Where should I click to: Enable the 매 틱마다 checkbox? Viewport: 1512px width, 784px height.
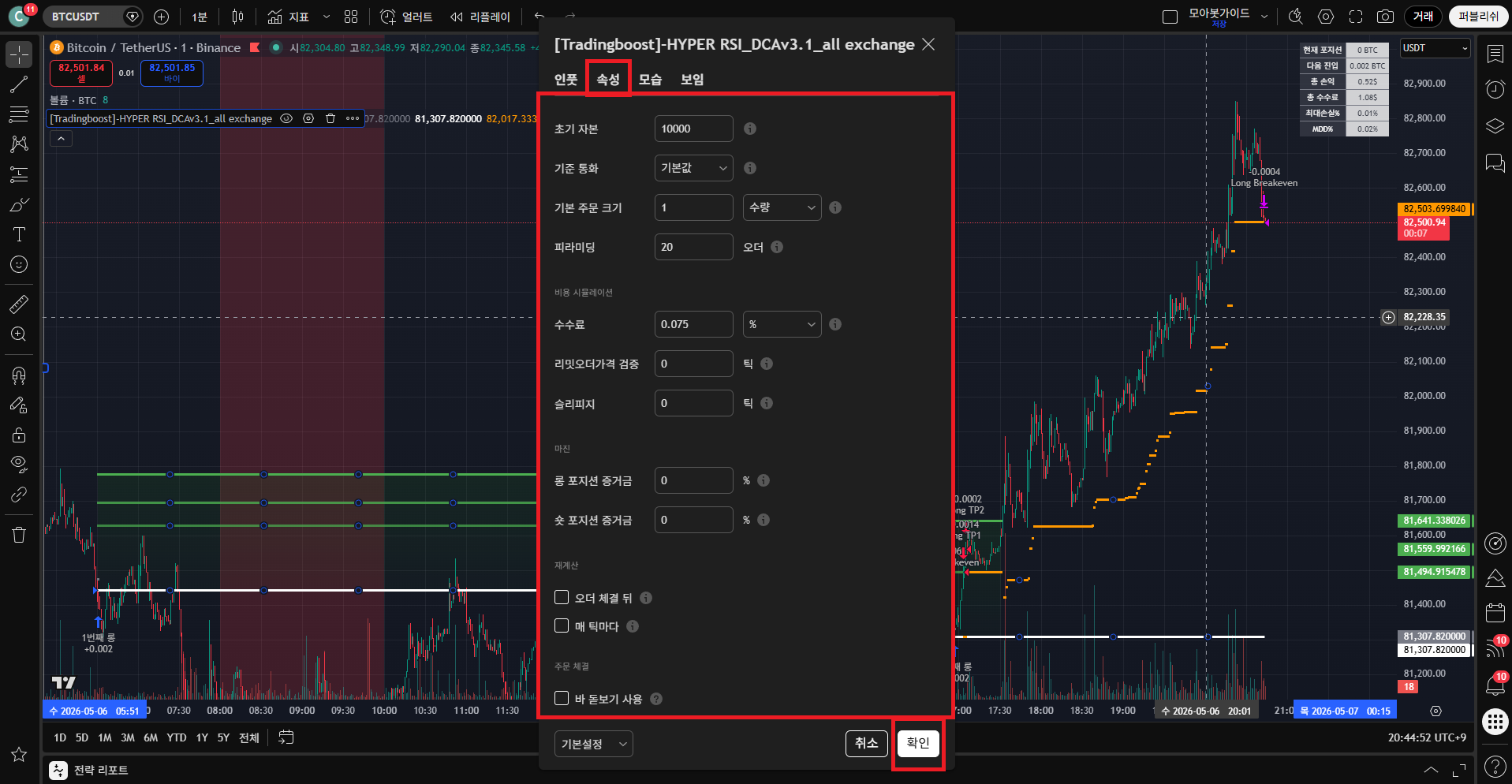(562, 625)
